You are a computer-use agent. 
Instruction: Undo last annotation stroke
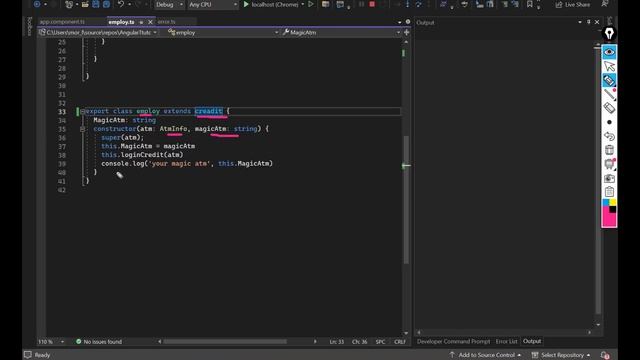click(609, 136)
